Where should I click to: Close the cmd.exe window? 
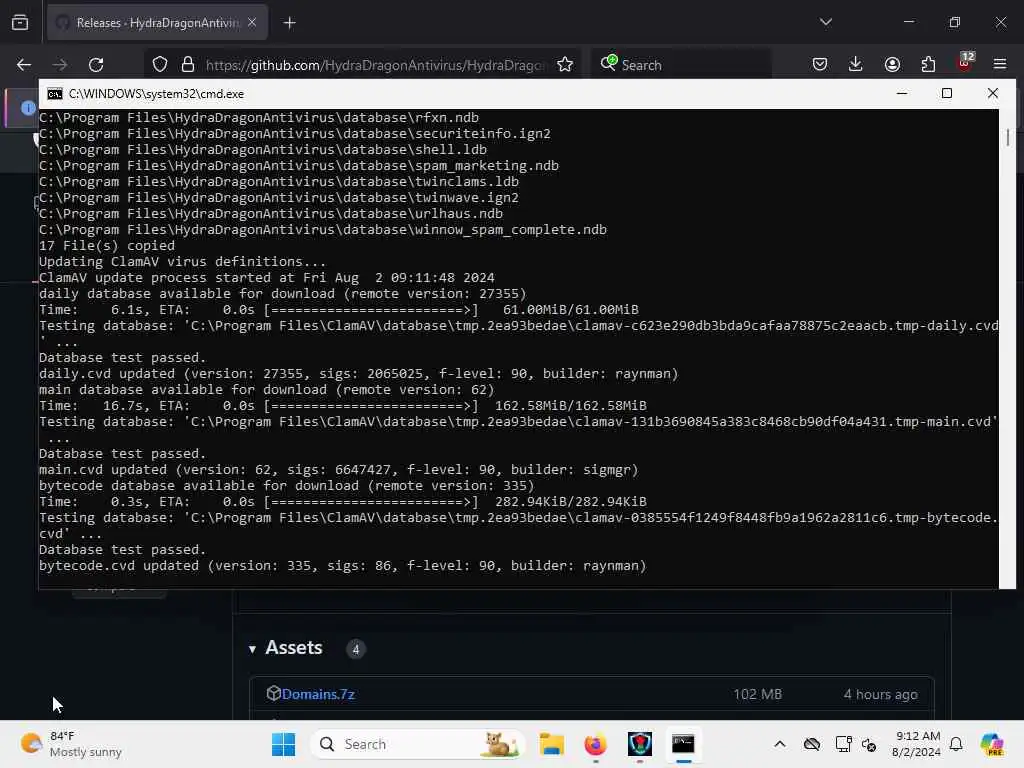coord(993,93)
